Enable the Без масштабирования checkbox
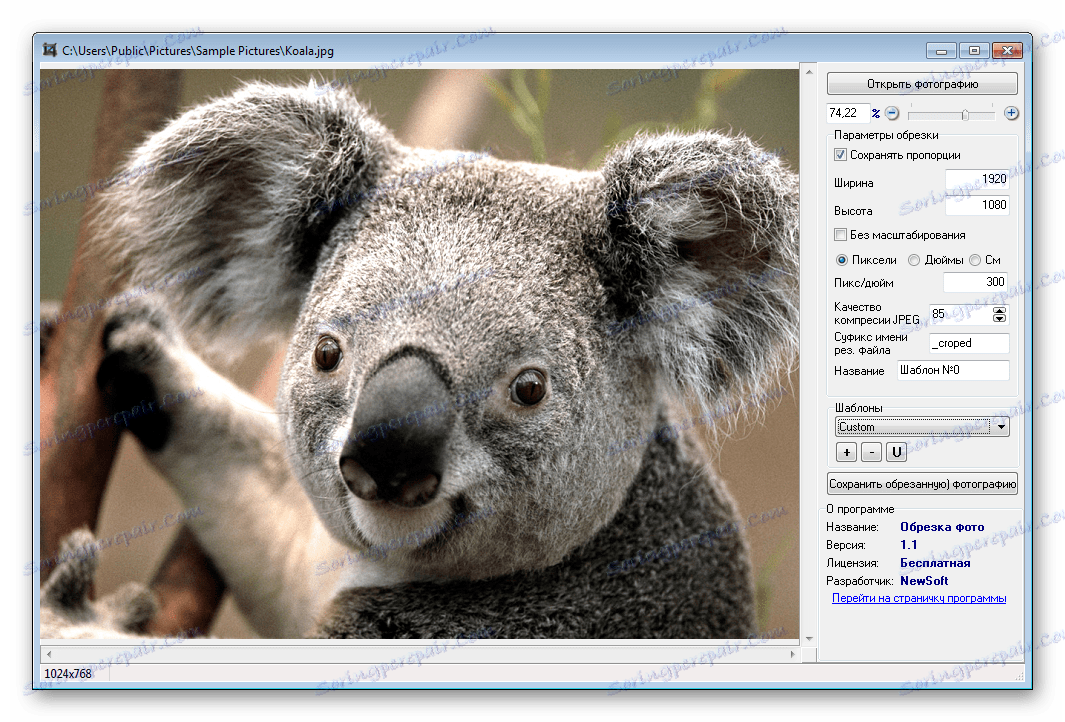Image resolution: width=1065 pixels, height=722 pixels. tap(841, 235)
